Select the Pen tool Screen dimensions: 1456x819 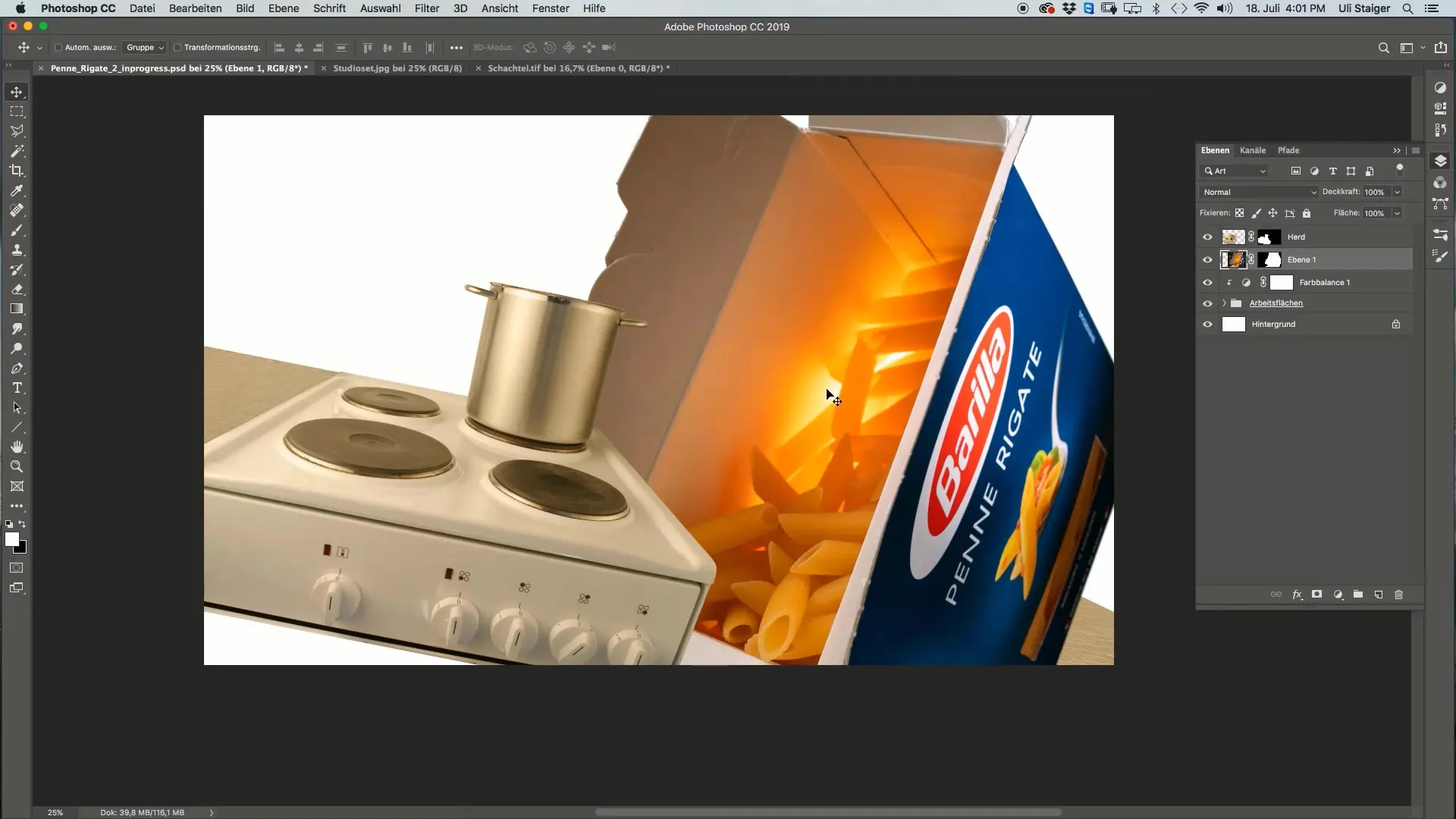coord(17,368)
